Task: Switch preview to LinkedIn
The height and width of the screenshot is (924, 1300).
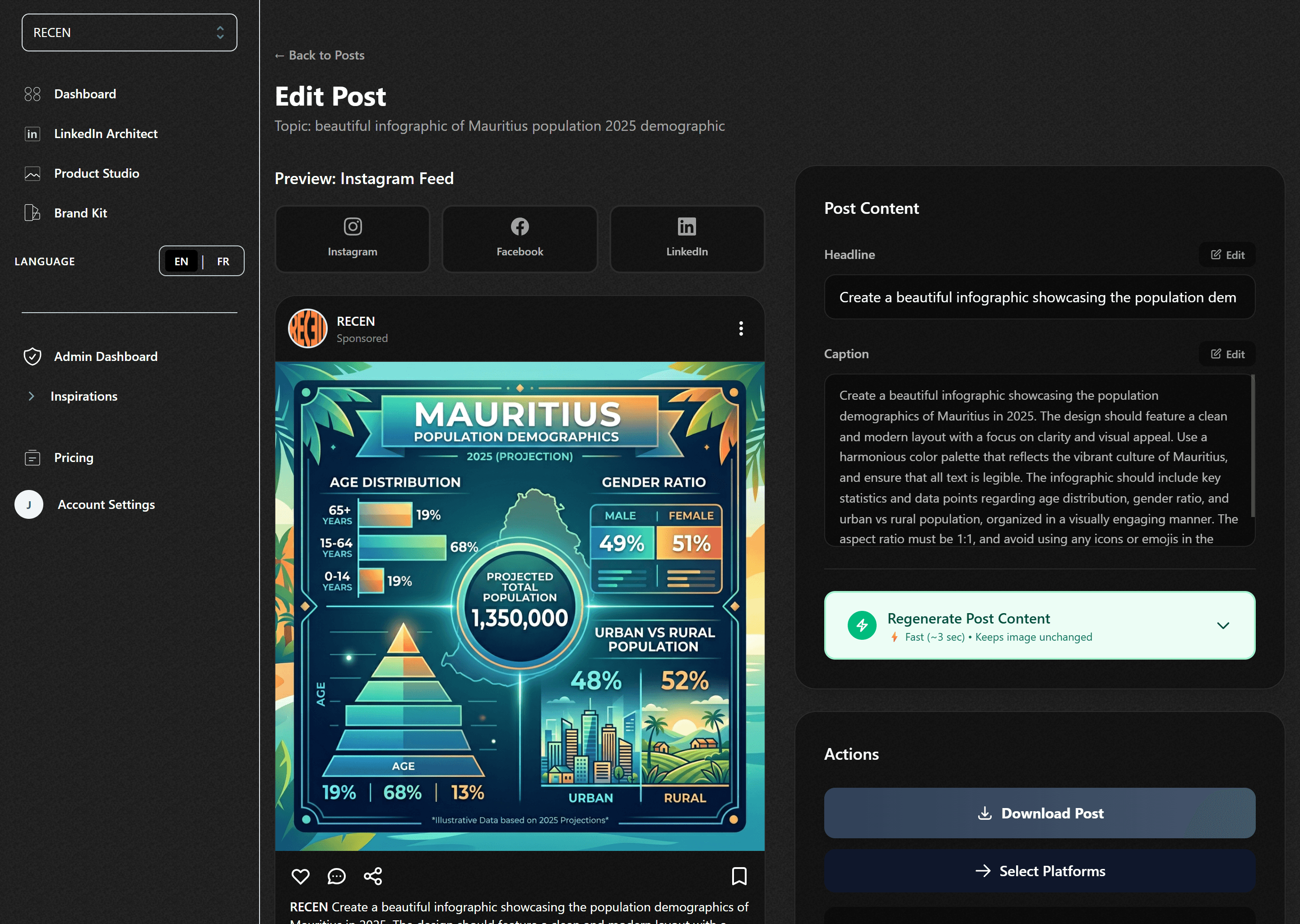Action: pyautogui.click(x=687, y=238)
